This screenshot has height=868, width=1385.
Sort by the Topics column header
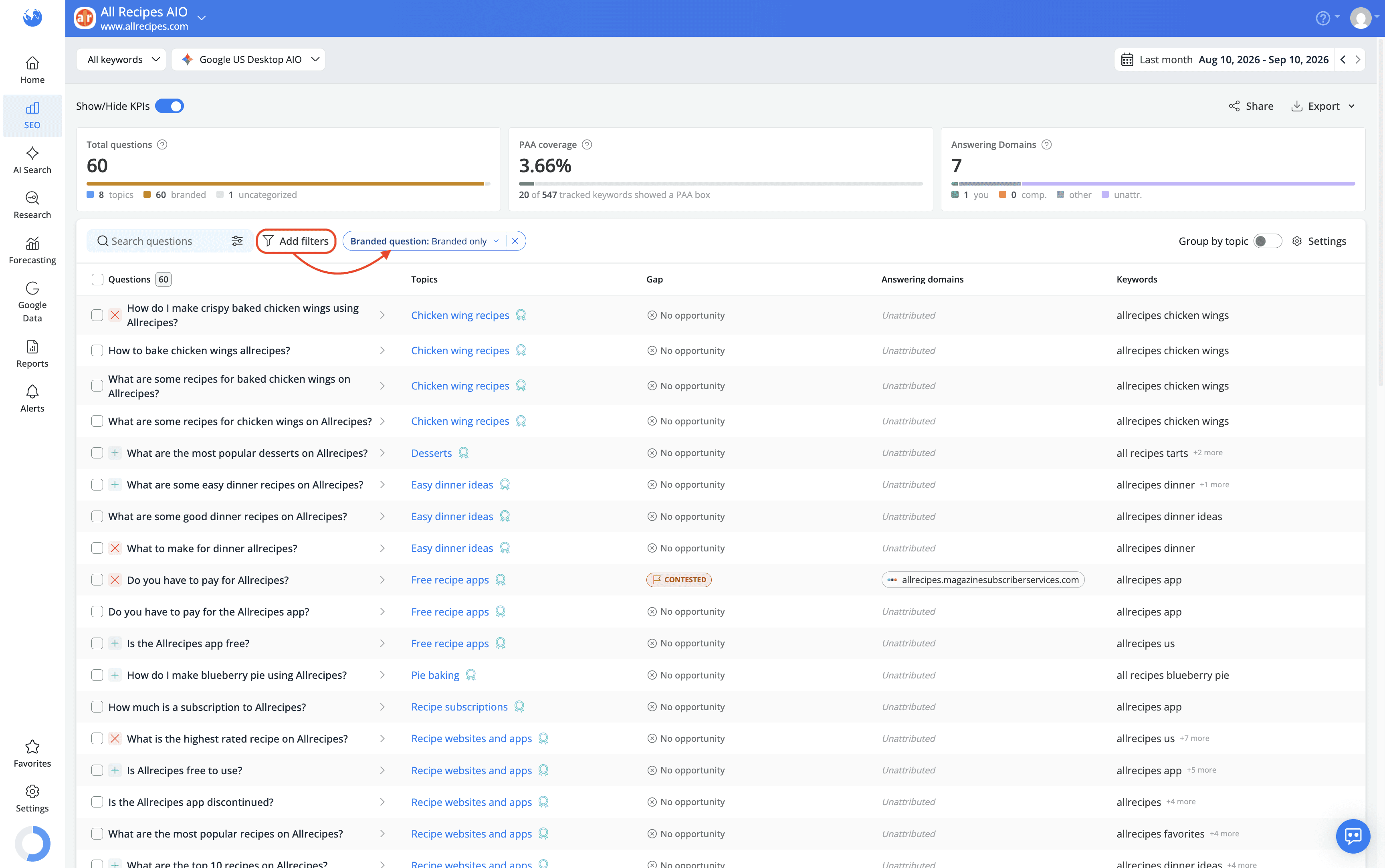[424, 280]
